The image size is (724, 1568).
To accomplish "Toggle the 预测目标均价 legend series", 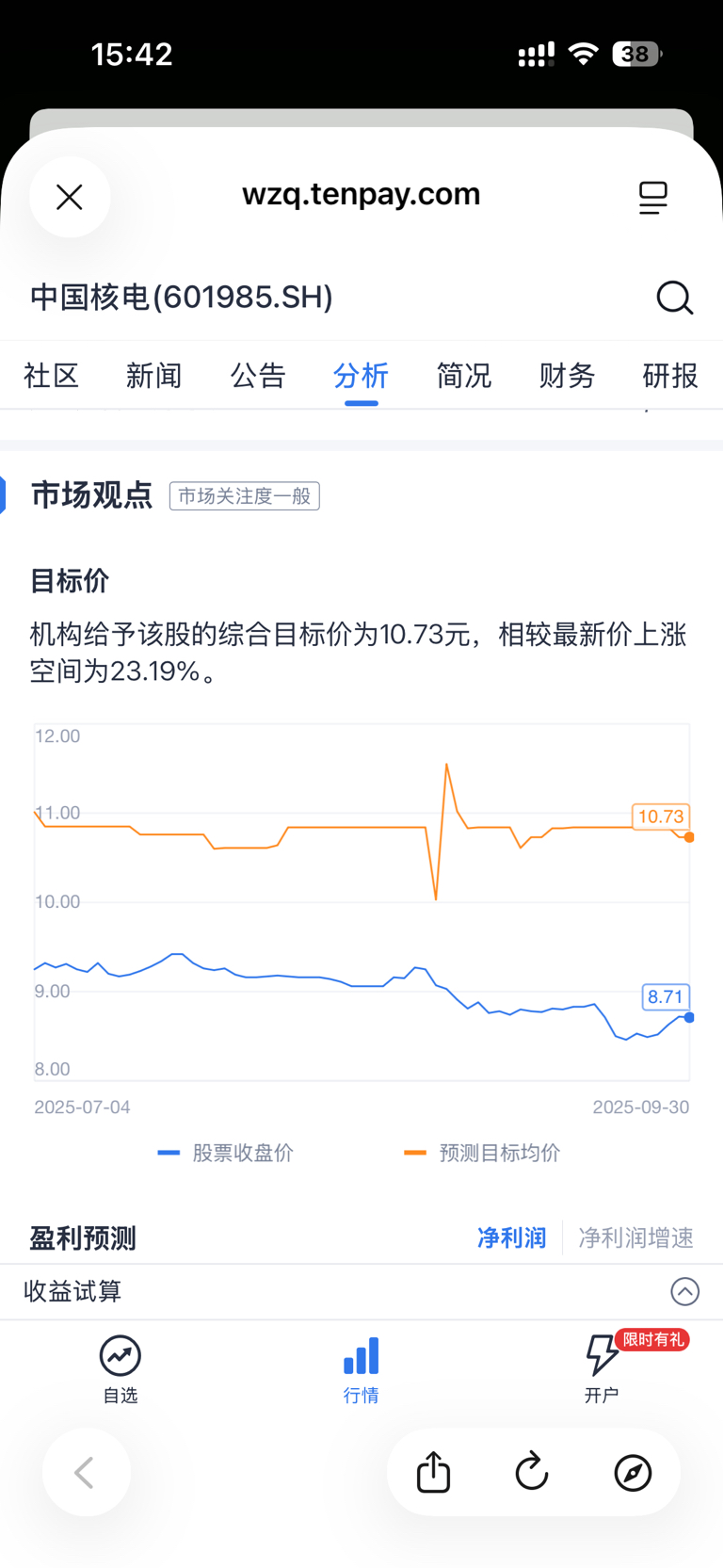I will (483, 1153).
